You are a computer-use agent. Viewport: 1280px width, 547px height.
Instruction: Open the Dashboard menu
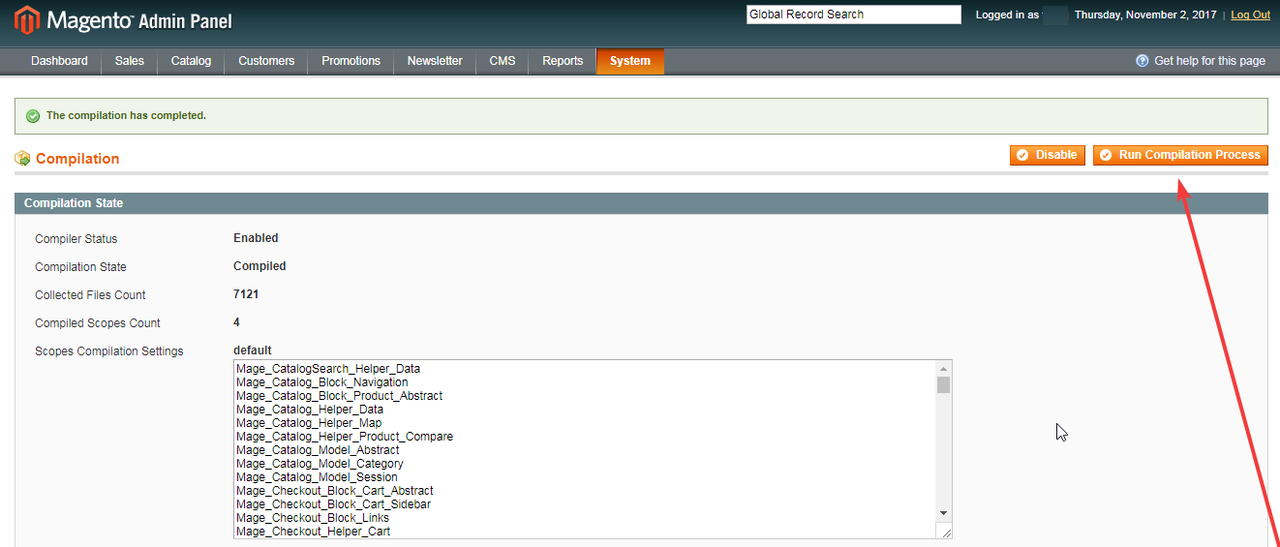(59, 61)
